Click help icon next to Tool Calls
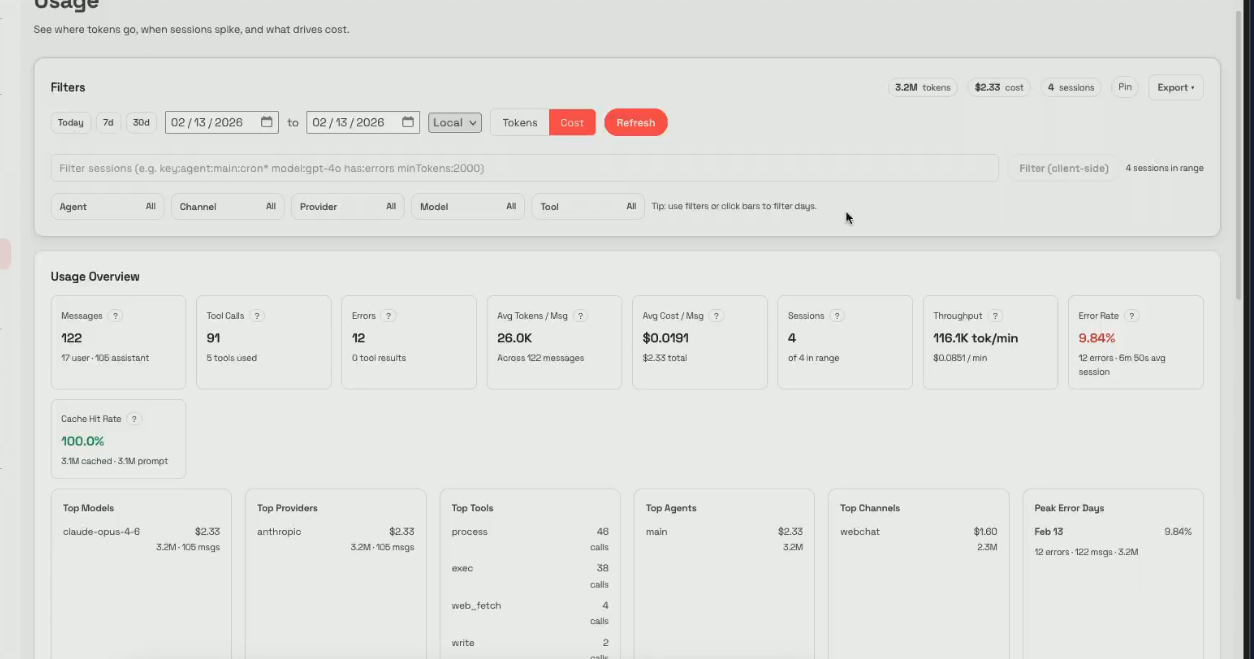The image size is (1254, 659). click(257, 316)
